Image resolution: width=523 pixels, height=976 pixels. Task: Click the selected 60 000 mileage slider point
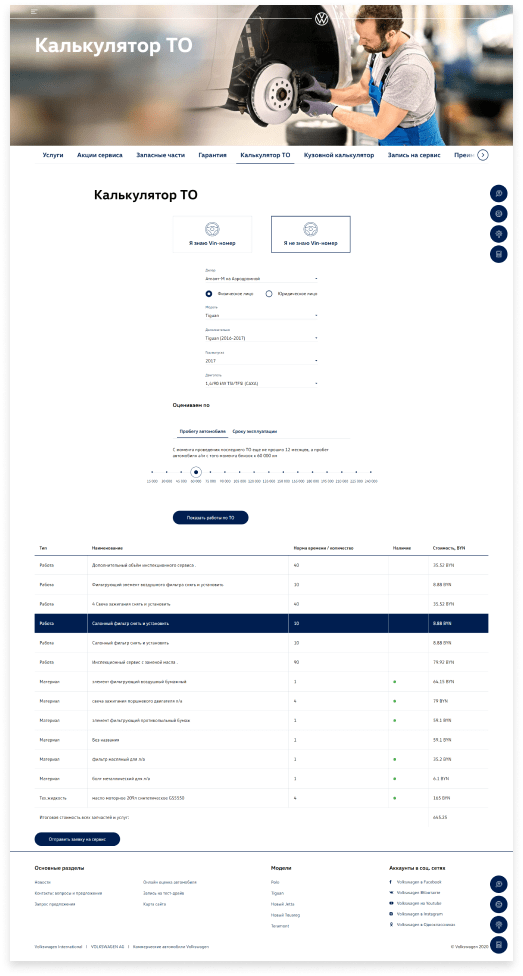(x=196, y=472)
